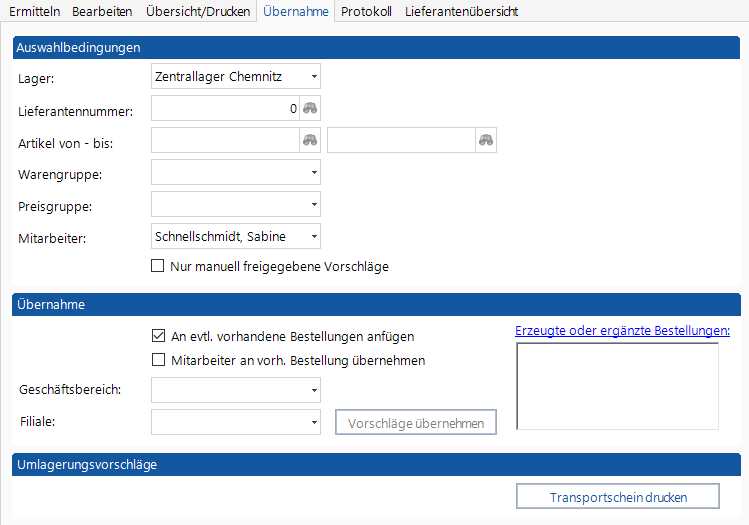
Task: Uncheck 'An evtl. vorhandene Bestellungen anfügen'
Action: click(x=157, y=337)
